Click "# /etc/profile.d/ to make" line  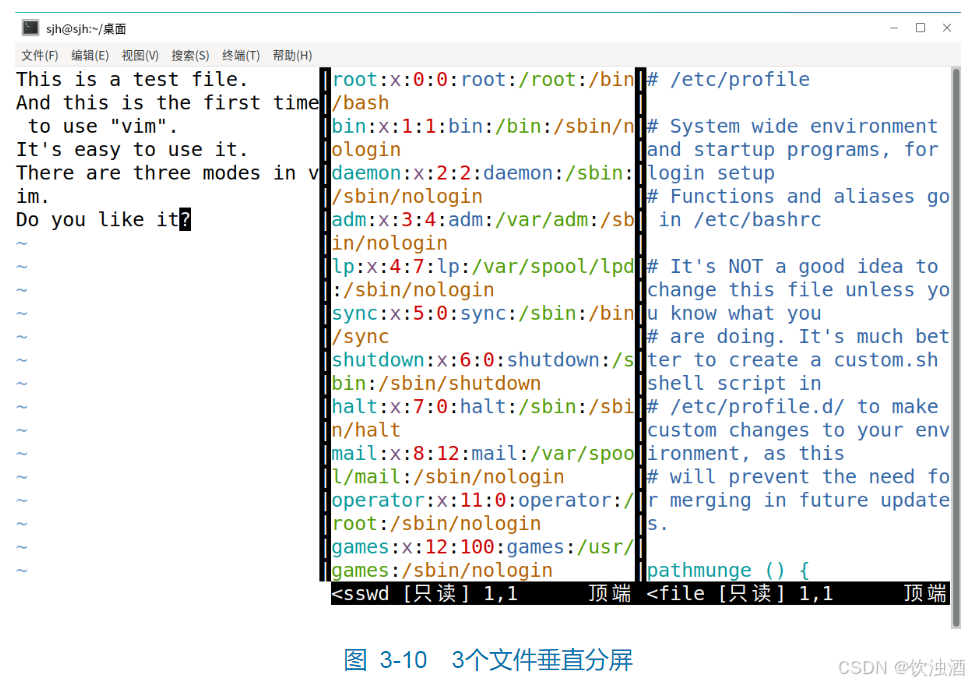(792, 407)
